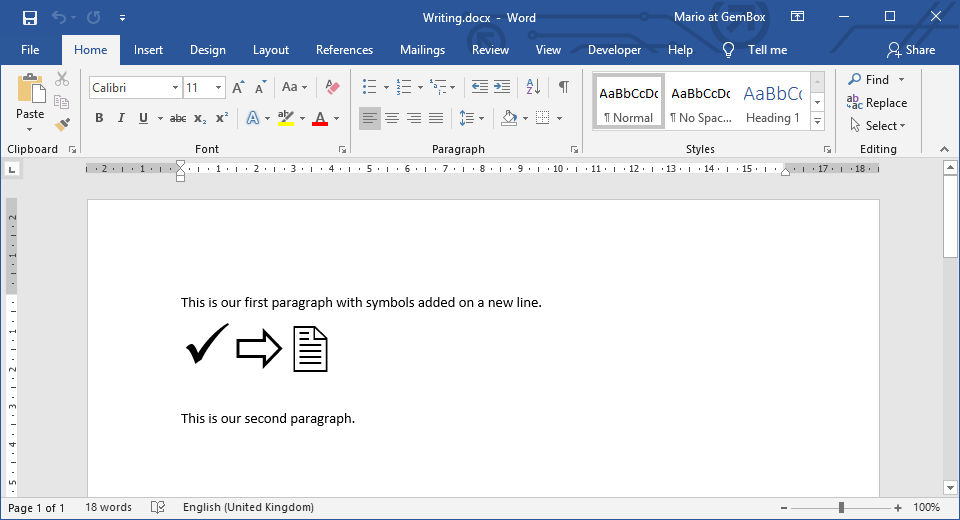This screenshot has width=960, height=520.
Task: Click the Replace button
Action: 877,103
